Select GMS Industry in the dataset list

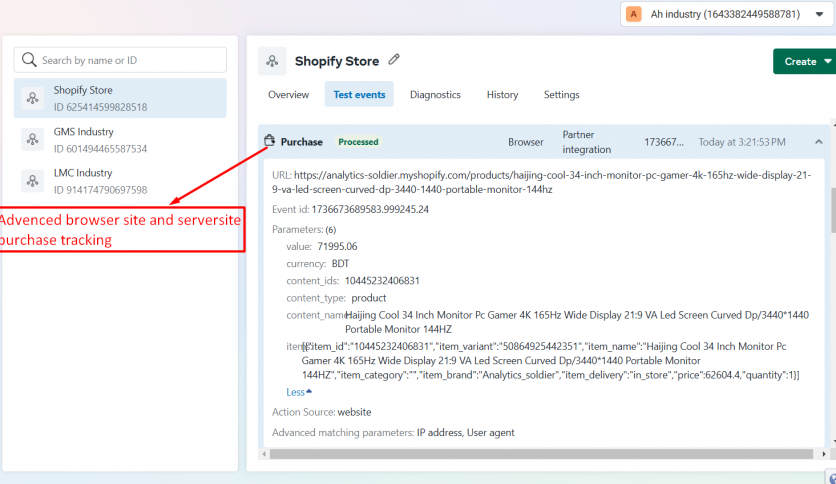click(x=120, y=140)
